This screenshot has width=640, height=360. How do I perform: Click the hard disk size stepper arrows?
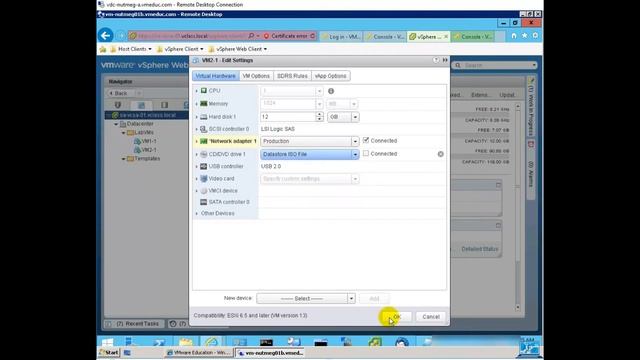[320, 117]
